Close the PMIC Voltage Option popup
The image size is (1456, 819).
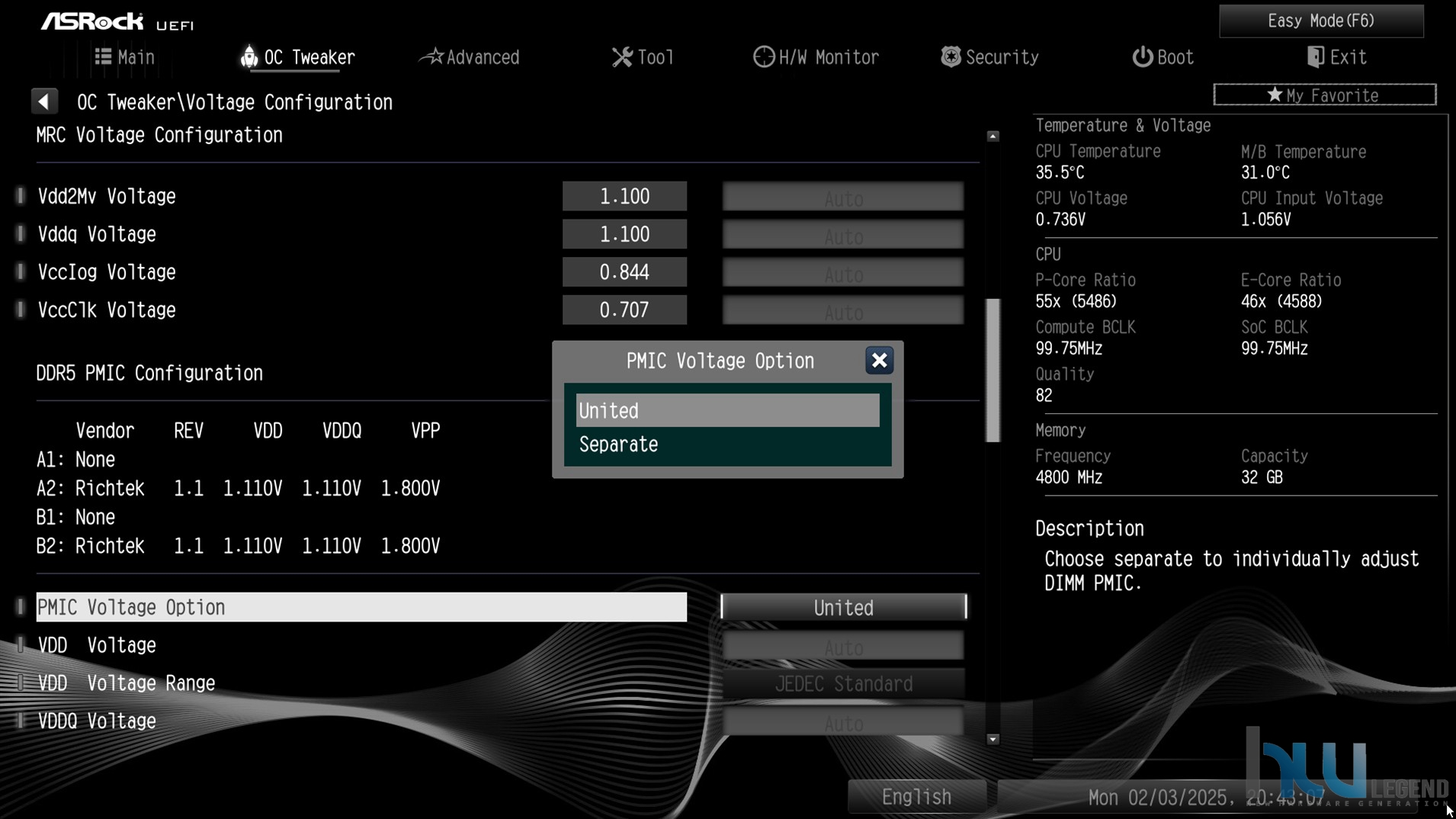(879, 360)
